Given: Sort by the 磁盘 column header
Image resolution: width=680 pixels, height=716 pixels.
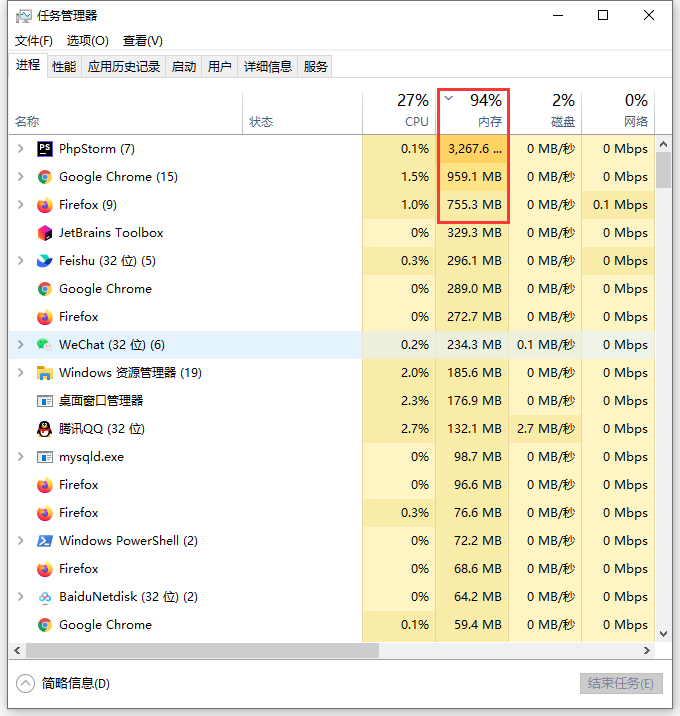Looking at the screenshot, I should [x=545, y=111].
